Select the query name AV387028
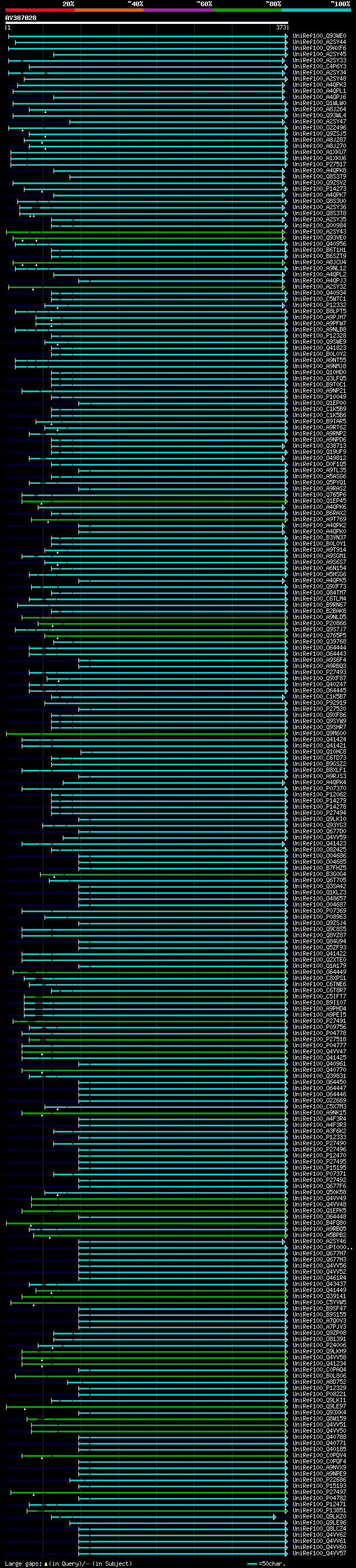Viewport: 356px width, 1568px height. click(21, 18)
